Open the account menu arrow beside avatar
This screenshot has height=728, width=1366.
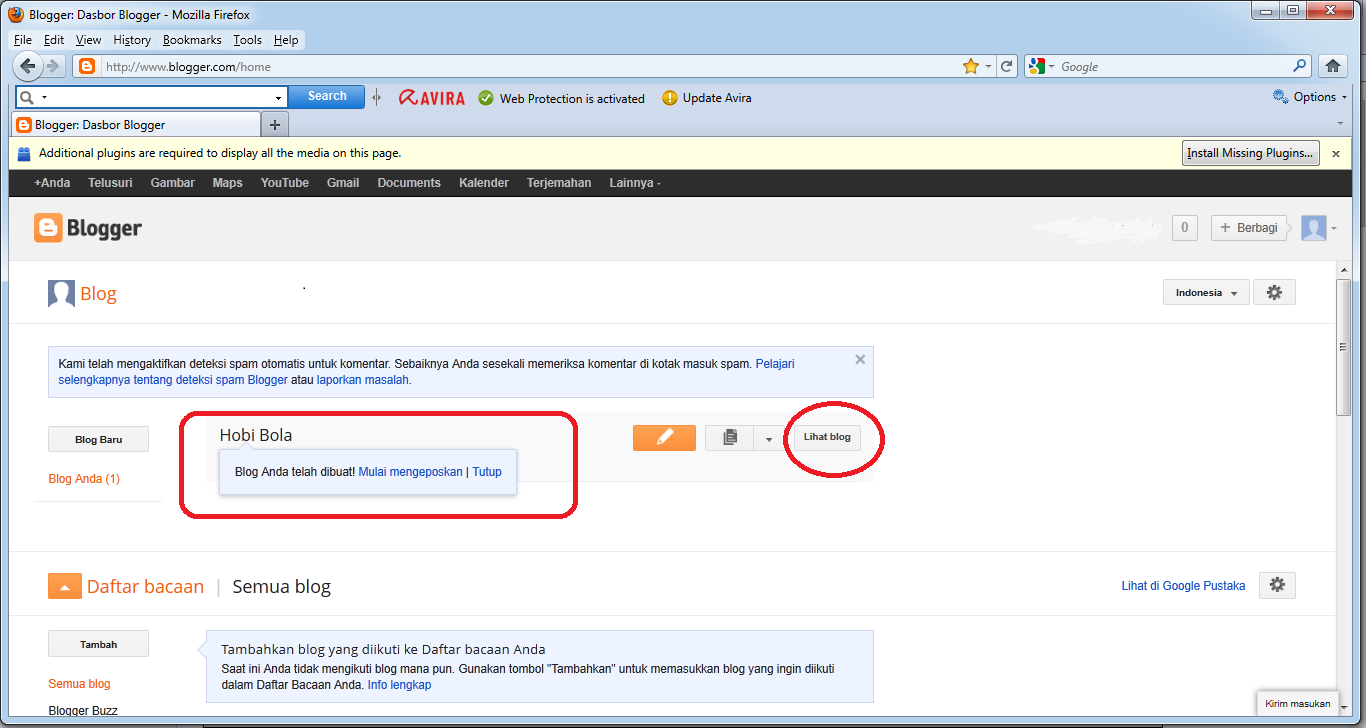[x=1334, y=229]
